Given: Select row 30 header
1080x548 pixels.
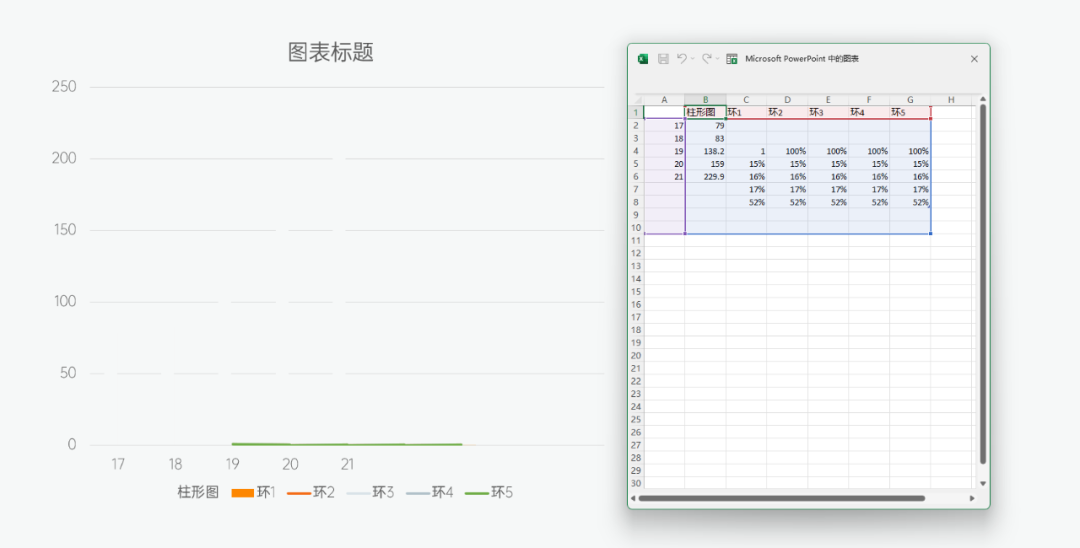Looking at the screenshot, I should 636,483.
